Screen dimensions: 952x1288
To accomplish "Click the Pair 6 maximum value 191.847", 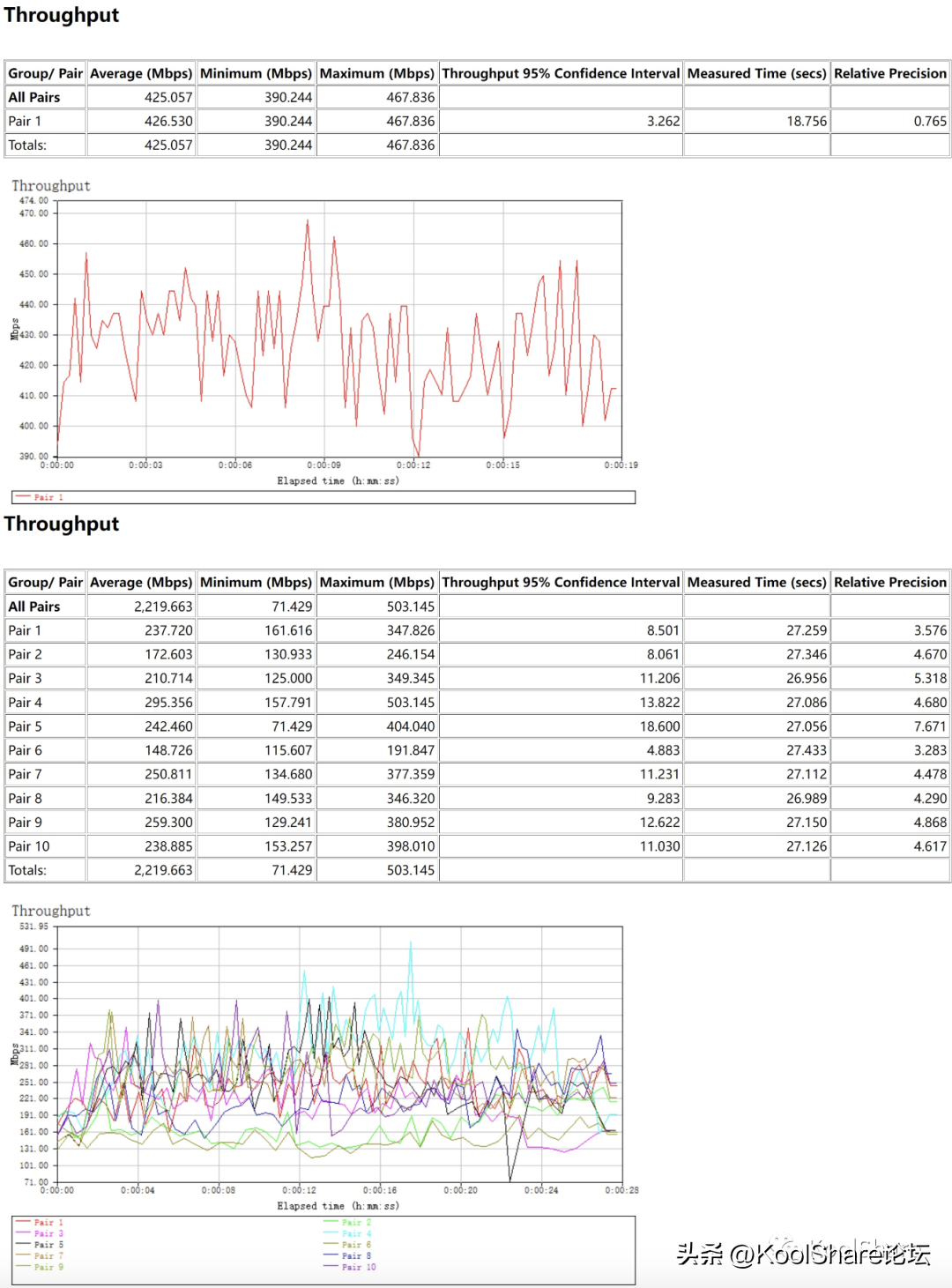I will pyautogui.click(x=411, y=750).
